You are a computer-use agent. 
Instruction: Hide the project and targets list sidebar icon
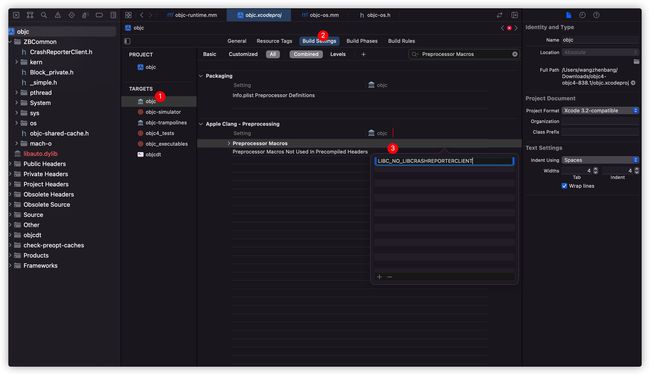pyautogui.click(x=127, y=41)
